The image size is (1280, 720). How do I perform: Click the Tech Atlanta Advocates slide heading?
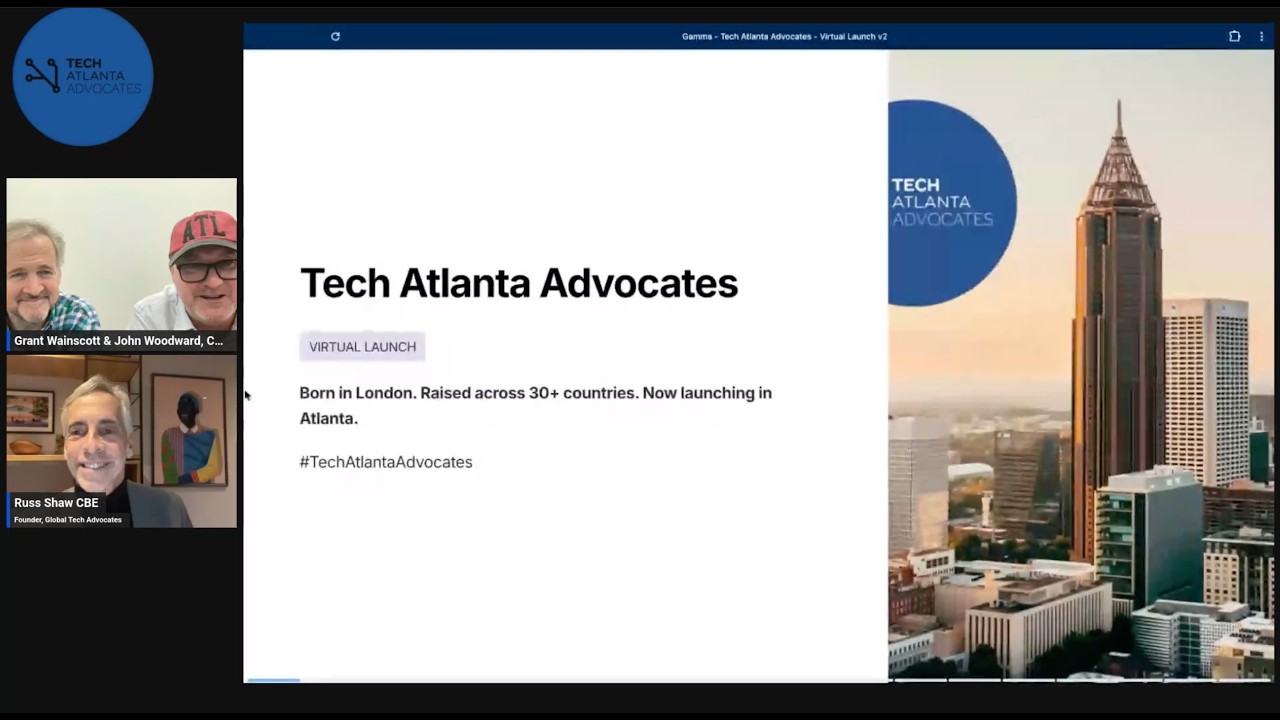pyautogui.click(x=519, y=283)
